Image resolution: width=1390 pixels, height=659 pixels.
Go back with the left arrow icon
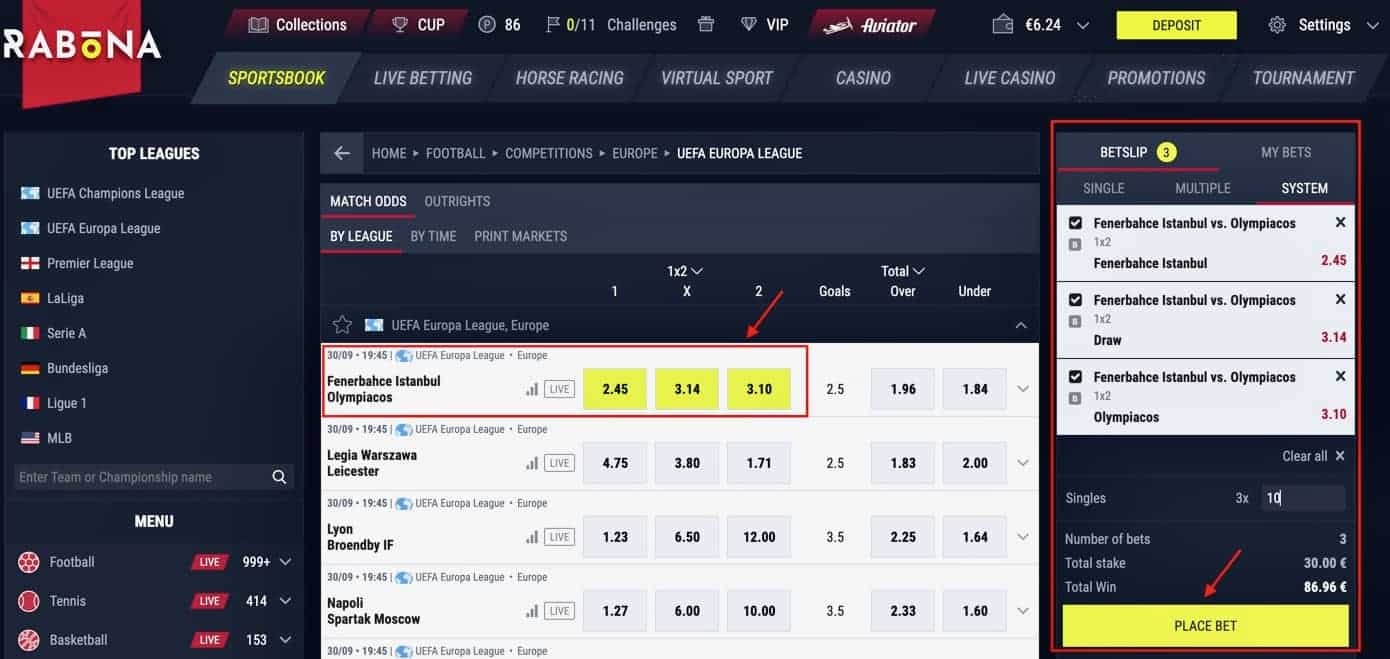[x=342, y=153]
